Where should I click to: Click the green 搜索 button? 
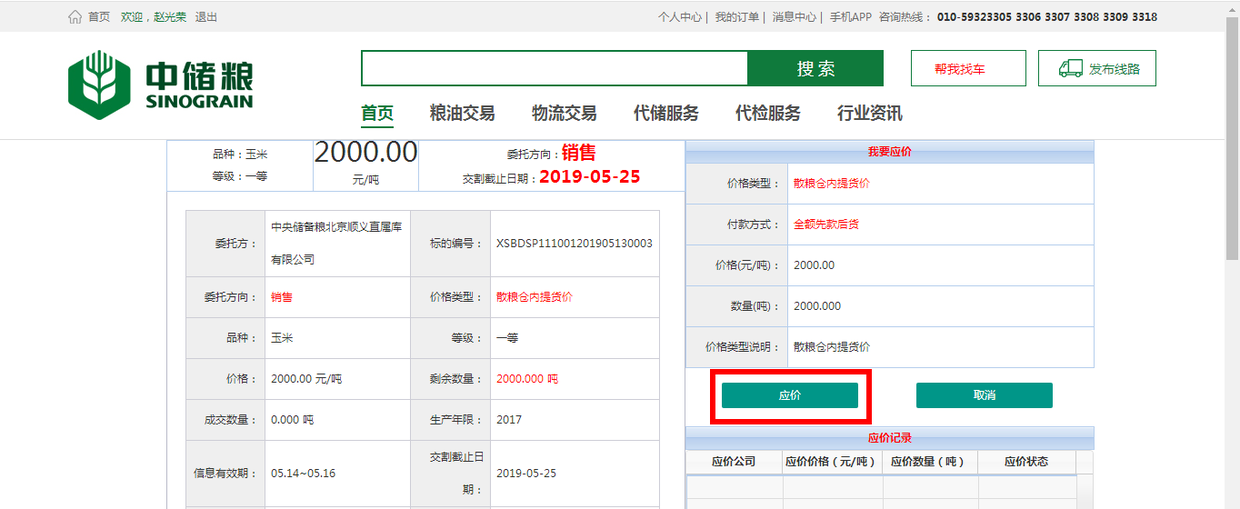(x=816, y=68)
